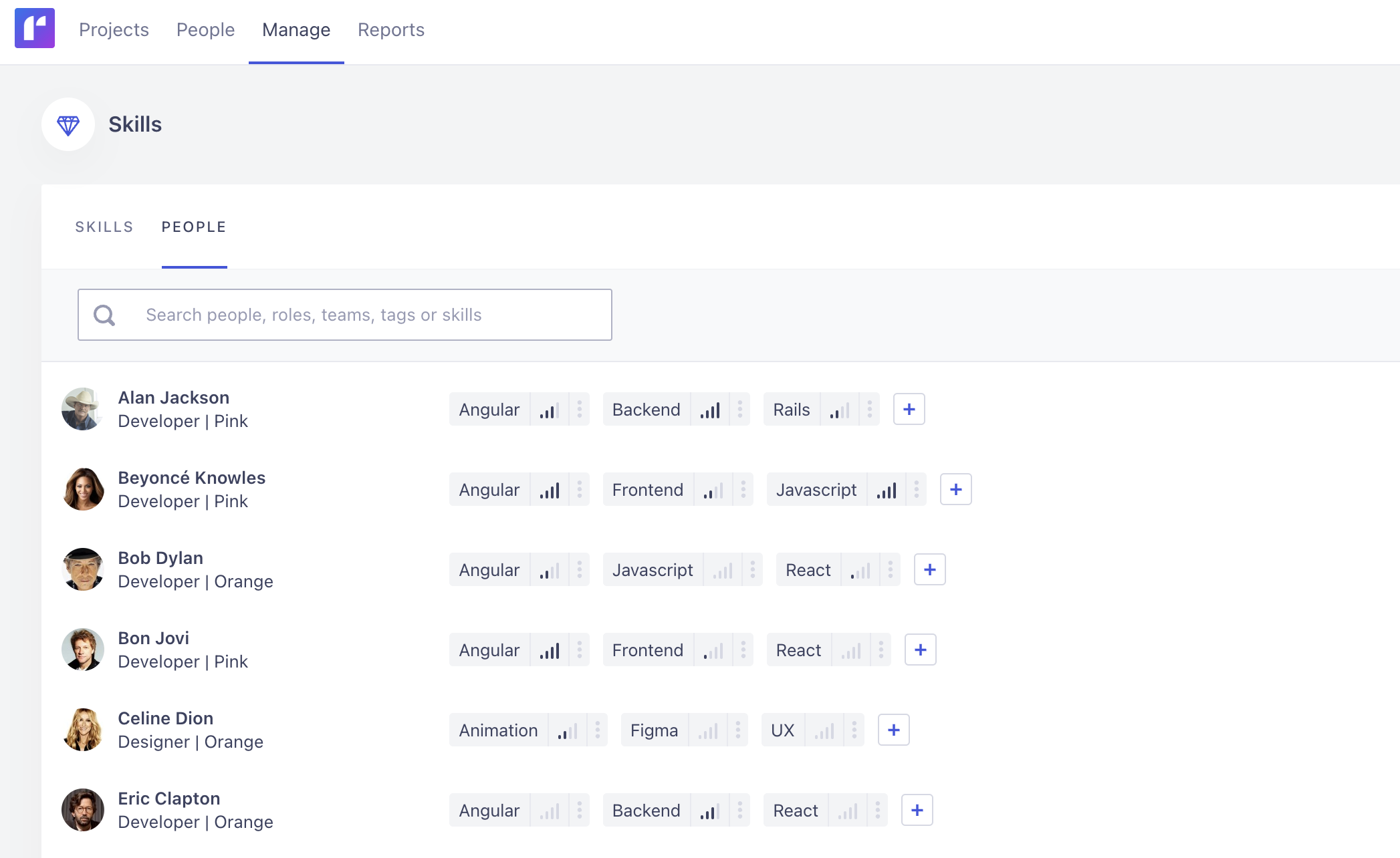1400x858 pixels.
Task: Add skill for Beyoncé Knowles
Action: pos(955,489)
